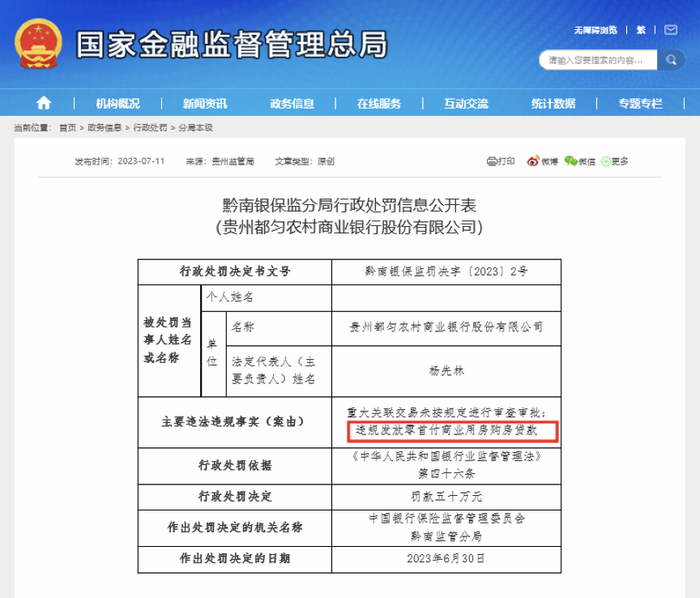Click text 《中华人民共和国银行业监督管理法》
This screenshot has width=700, height=598.
pyautogui.click(x=446, y=457)
